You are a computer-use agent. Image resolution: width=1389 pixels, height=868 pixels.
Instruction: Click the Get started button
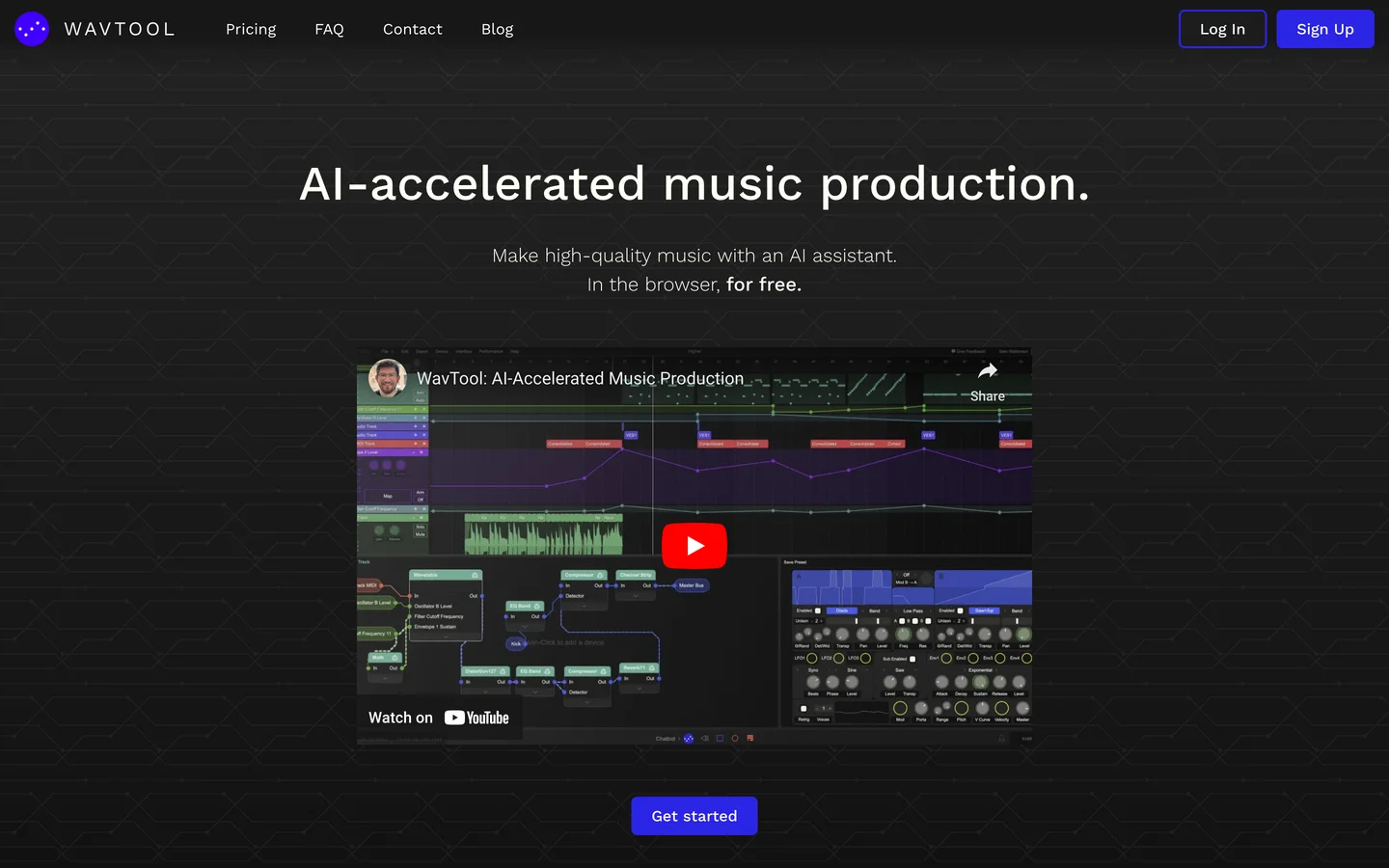[x=694, y=816]
